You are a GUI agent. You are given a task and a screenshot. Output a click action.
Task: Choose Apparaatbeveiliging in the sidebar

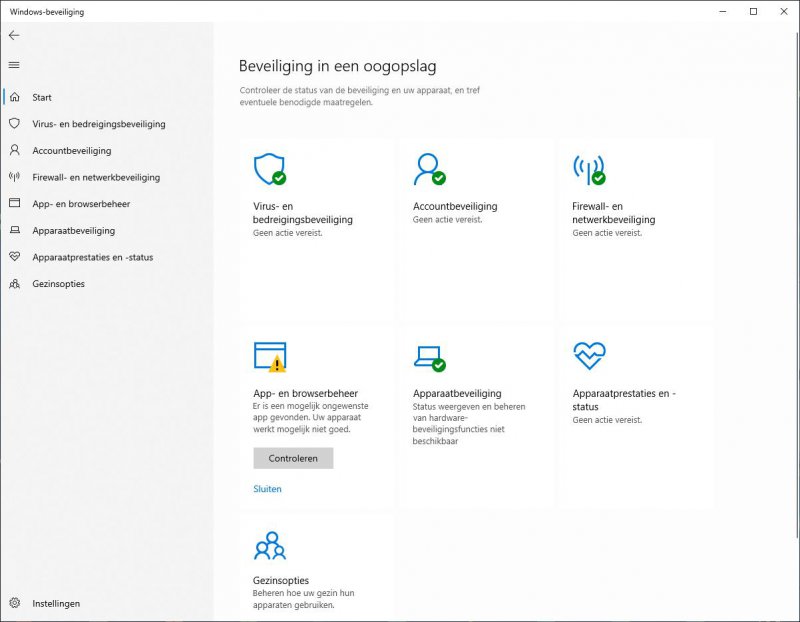point(73,231)
